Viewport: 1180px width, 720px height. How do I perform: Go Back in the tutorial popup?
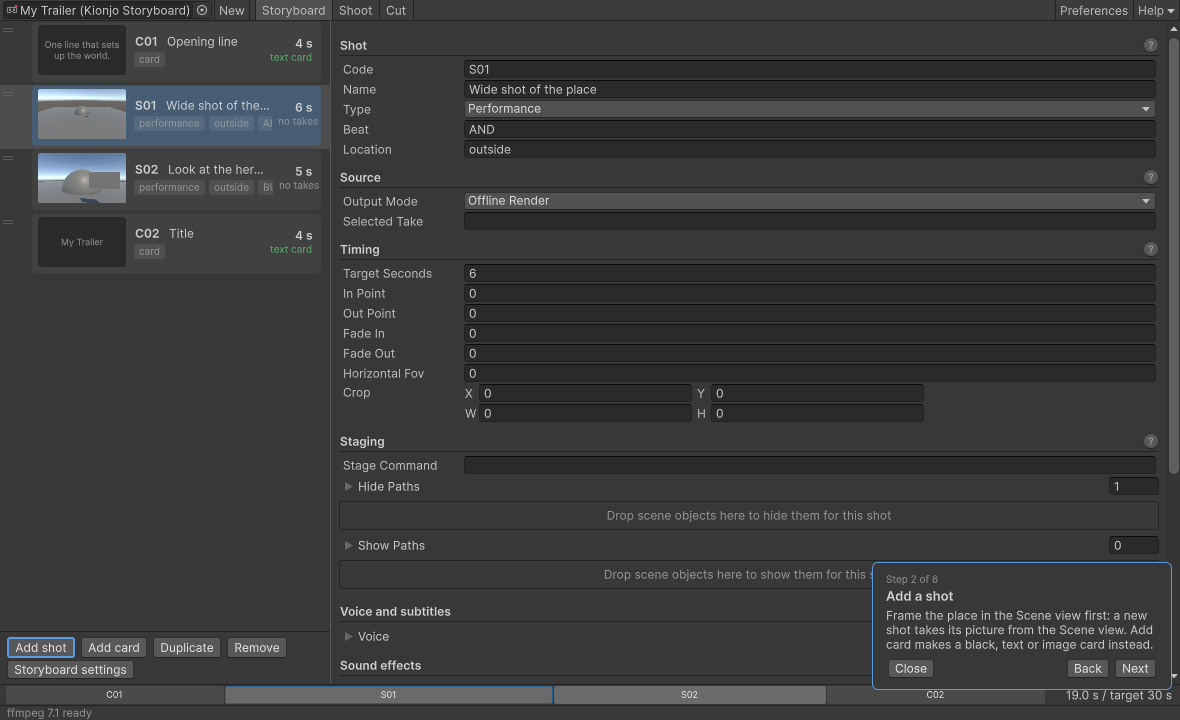[1087, 669]
